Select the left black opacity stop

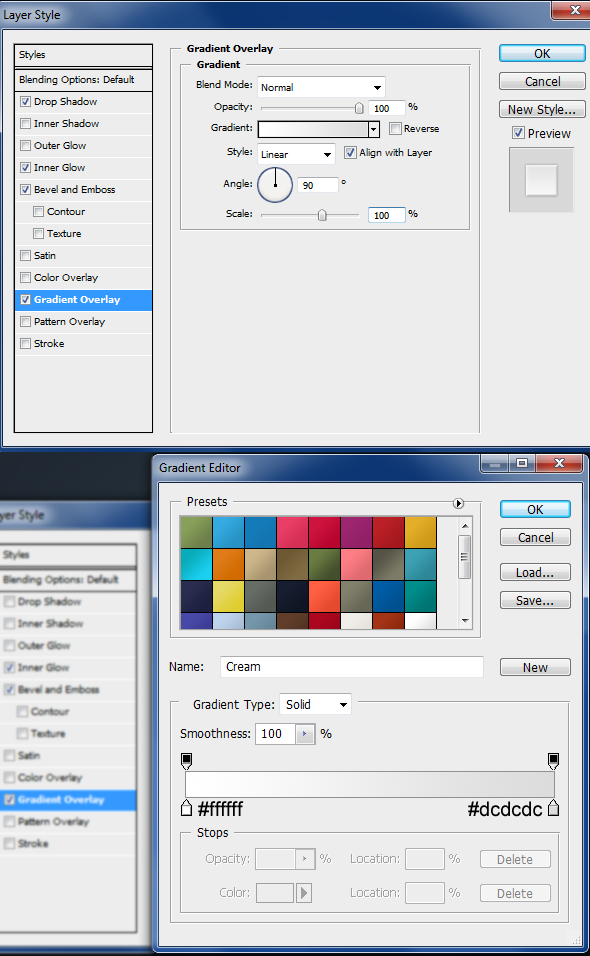pyautogui.click(x=187, y=760)
